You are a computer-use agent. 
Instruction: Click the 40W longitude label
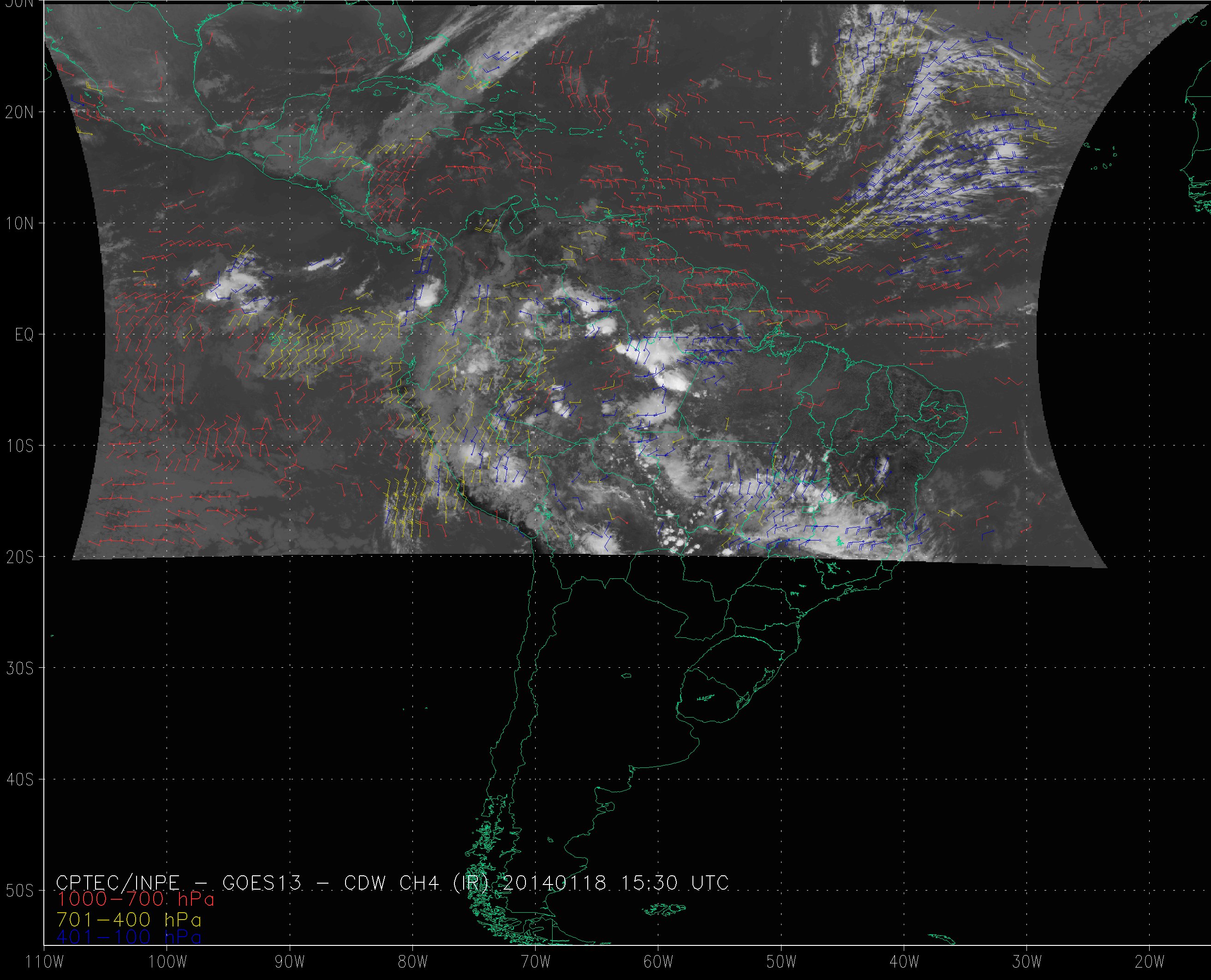tap(904, 962)
